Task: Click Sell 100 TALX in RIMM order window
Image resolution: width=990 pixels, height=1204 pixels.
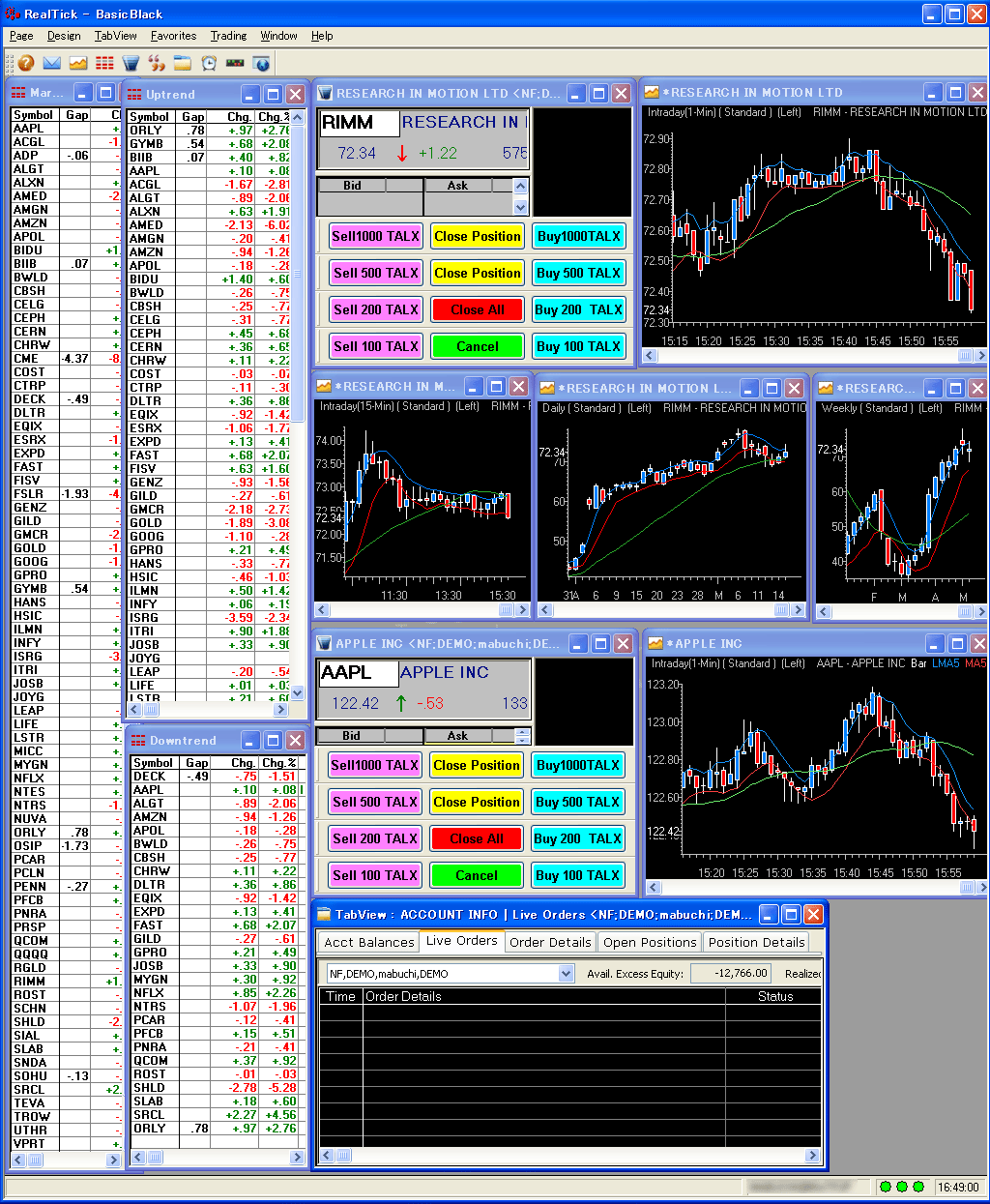Action: pyautogui.click(x=375, y=346)
